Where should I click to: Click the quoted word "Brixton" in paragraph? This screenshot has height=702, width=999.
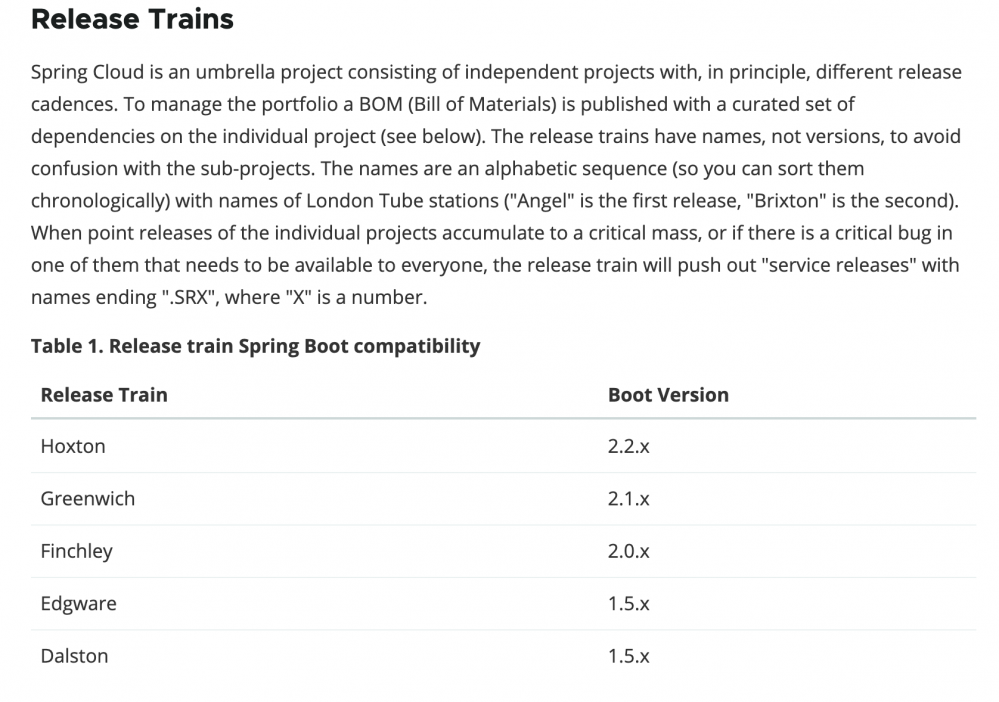pos(784,200)
